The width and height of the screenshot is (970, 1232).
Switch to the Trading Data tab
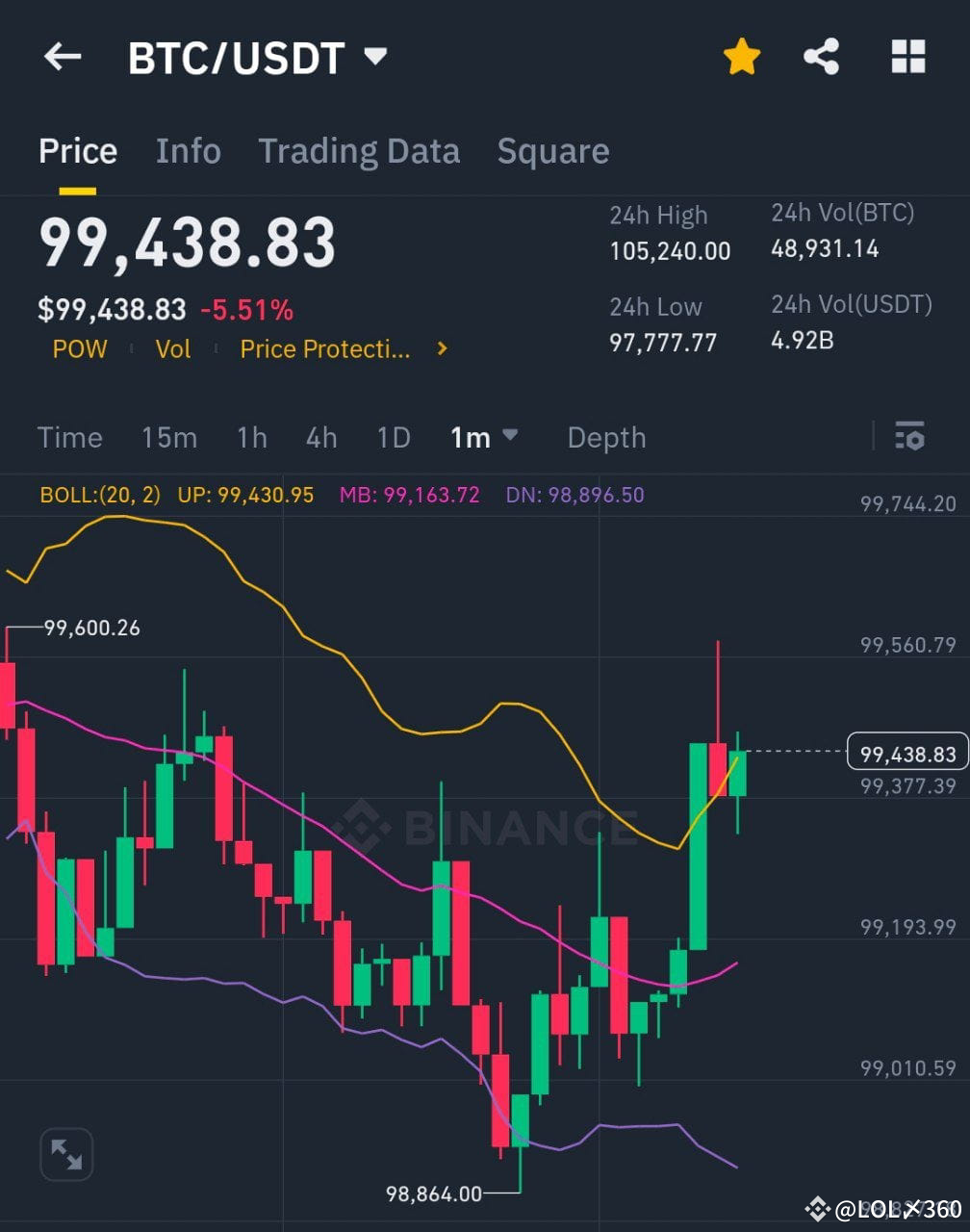coord(359,150)
